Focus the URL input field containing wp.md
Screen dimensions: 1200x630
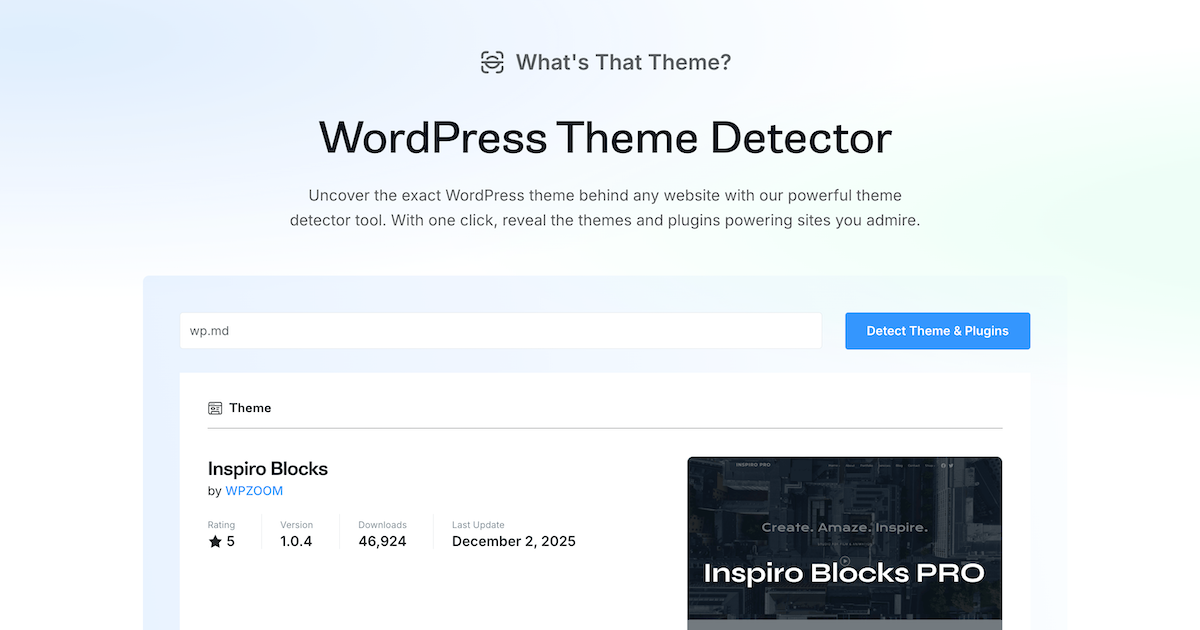[500, 331]
